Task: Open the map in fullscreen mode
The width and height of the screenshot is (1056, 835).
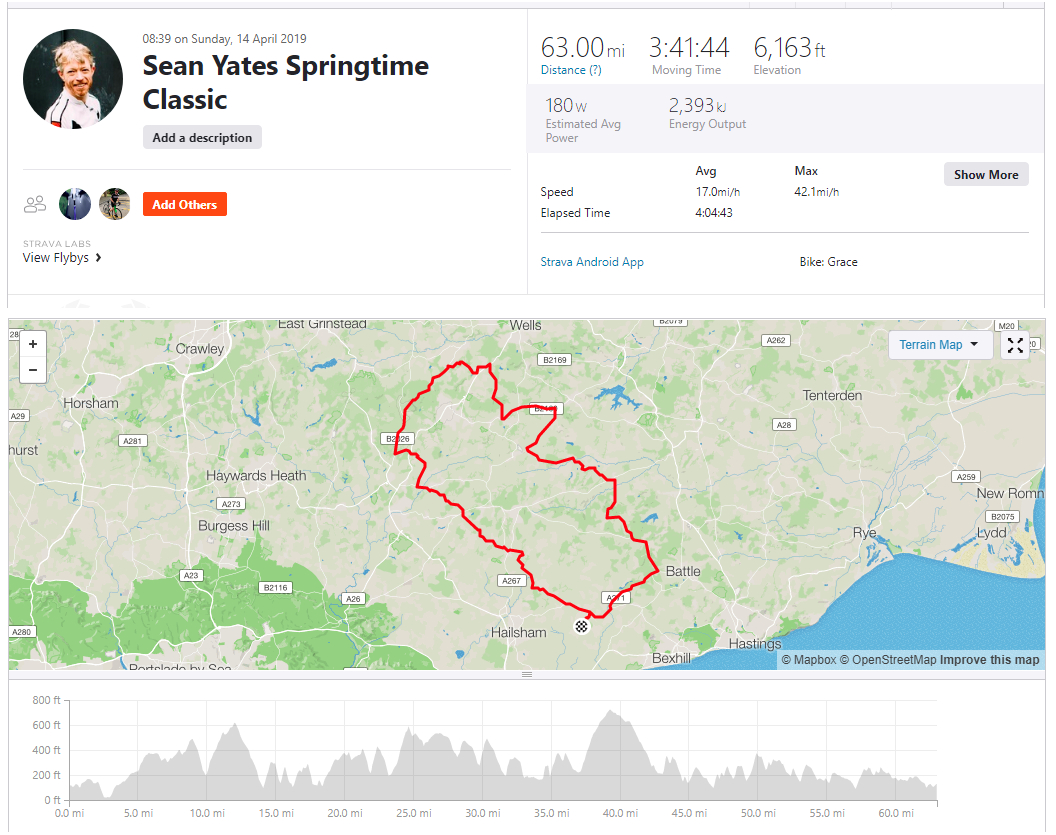Action: (x=1015, y=345)
